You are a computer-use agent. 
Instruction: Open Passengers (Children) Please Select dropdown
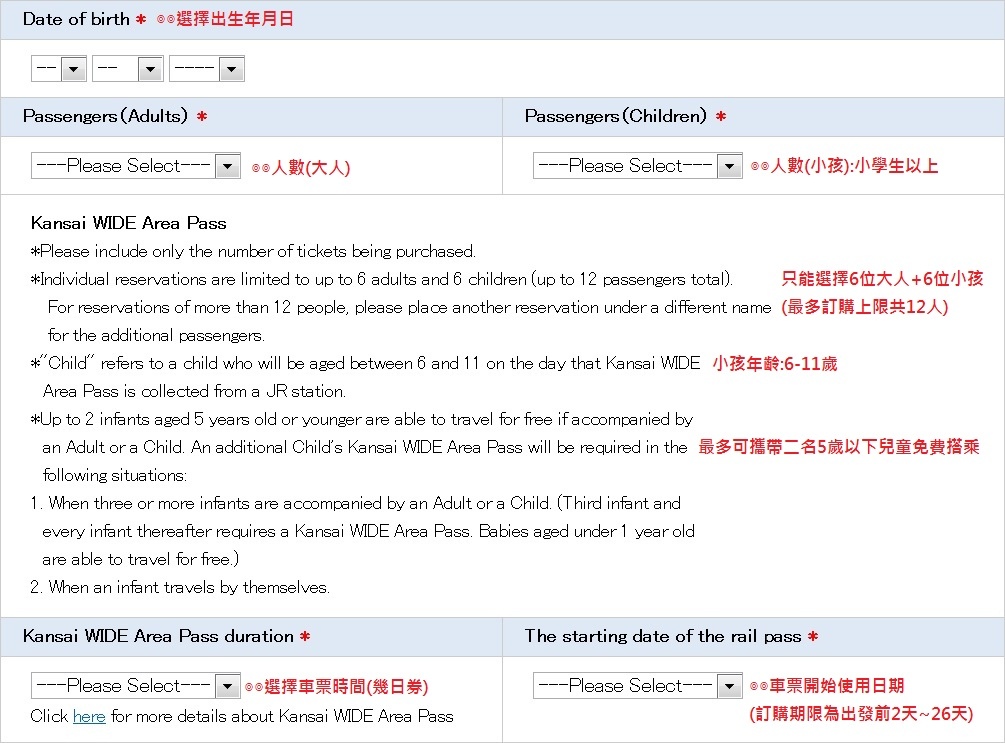pos(637,166)
